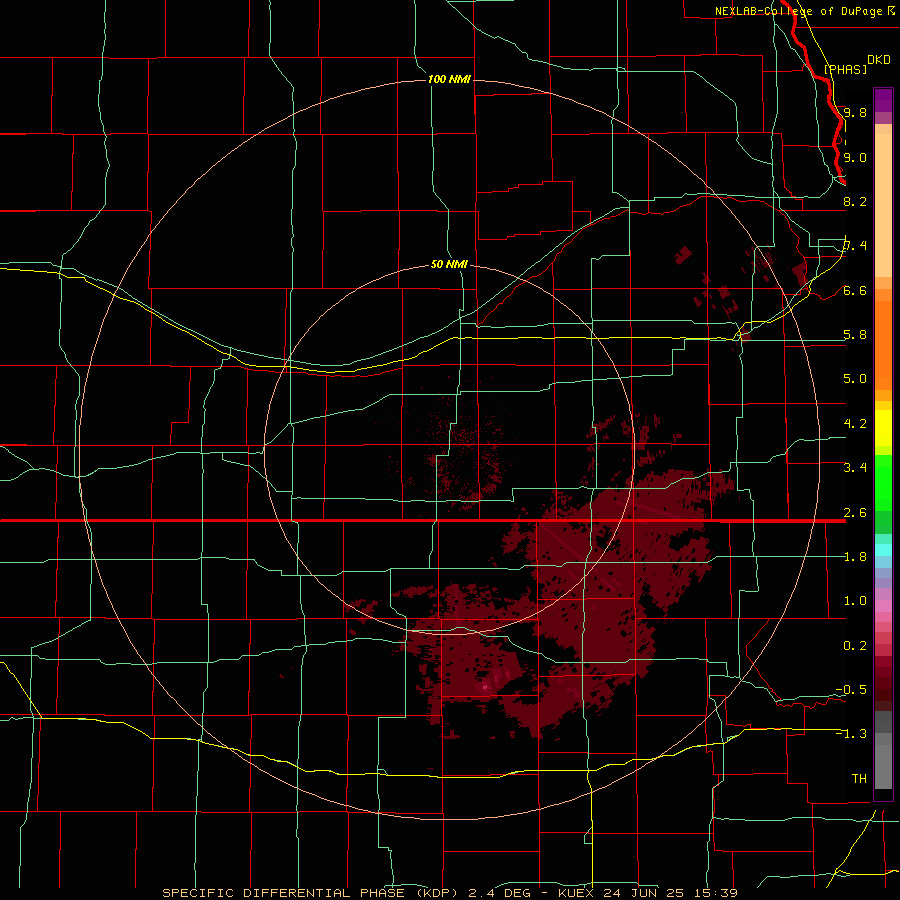Click the 9.8 value on the scale
The height and width of the screenshot is (900, 900).
(x=855, y=112)
